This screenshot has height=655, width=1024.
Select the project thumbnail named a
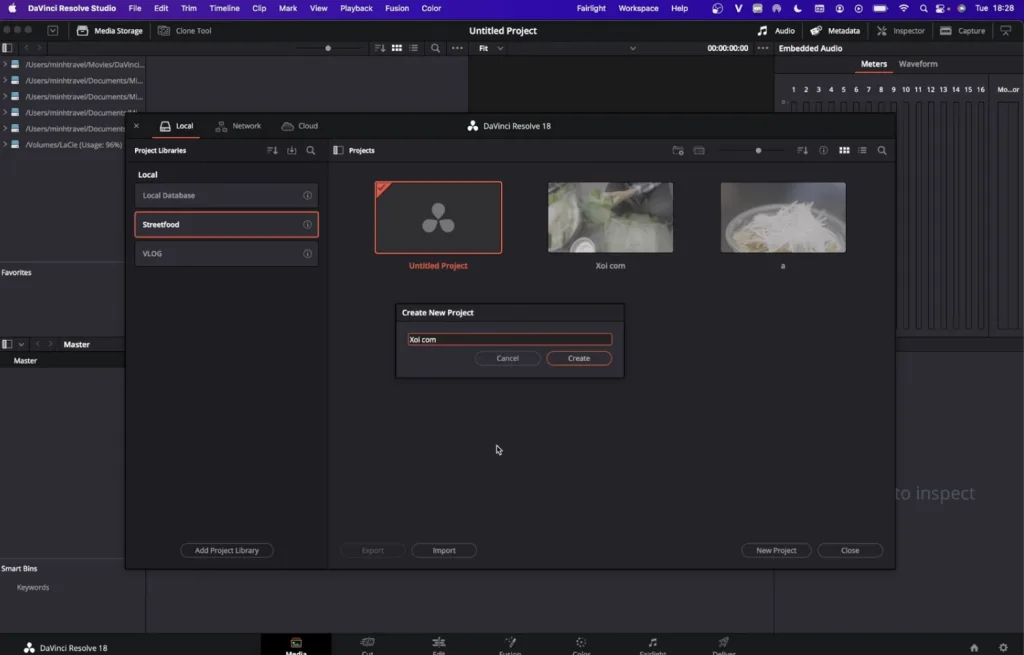click(x=783, y=217)
